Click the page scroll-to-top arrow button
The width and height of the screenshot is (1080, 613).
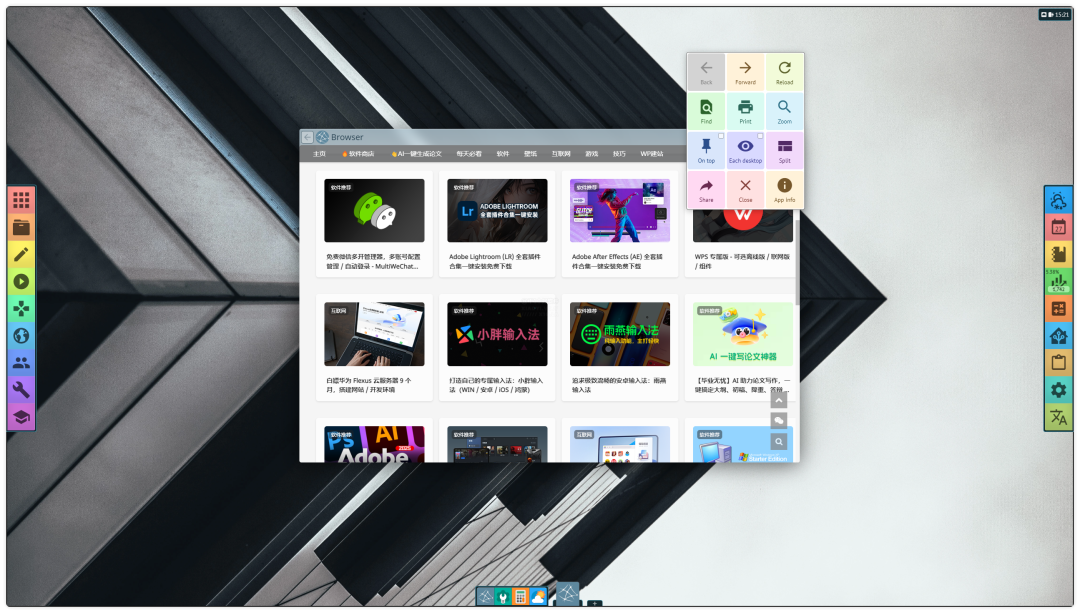[x=778, y=400]
